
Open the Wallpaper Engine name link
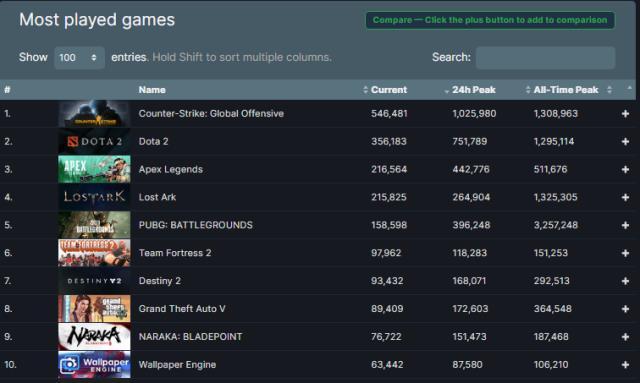(177, 365)
